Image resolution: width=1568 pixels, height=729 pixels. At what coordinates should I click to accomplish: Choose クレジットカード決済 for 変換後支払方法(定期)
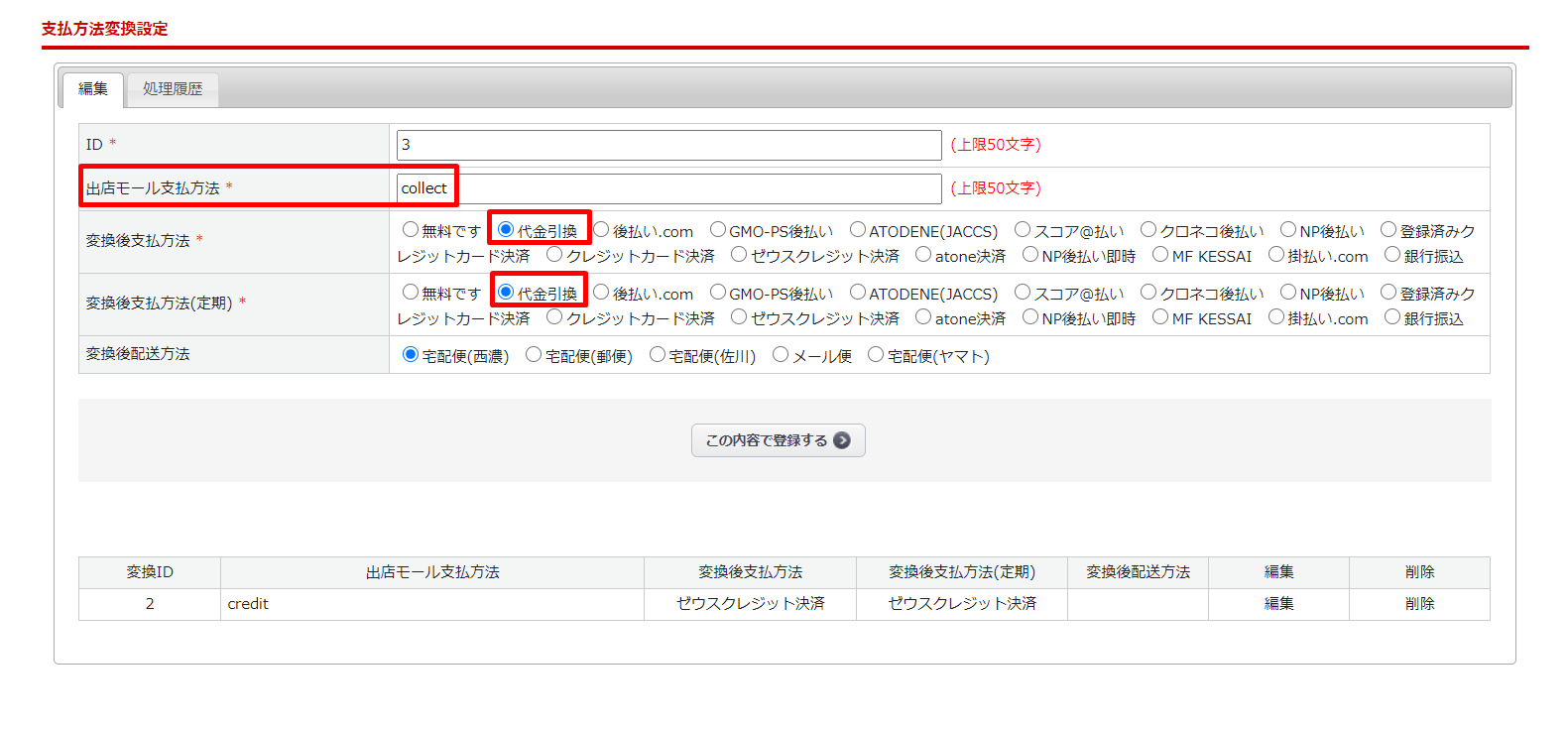(x=554, y=317)
